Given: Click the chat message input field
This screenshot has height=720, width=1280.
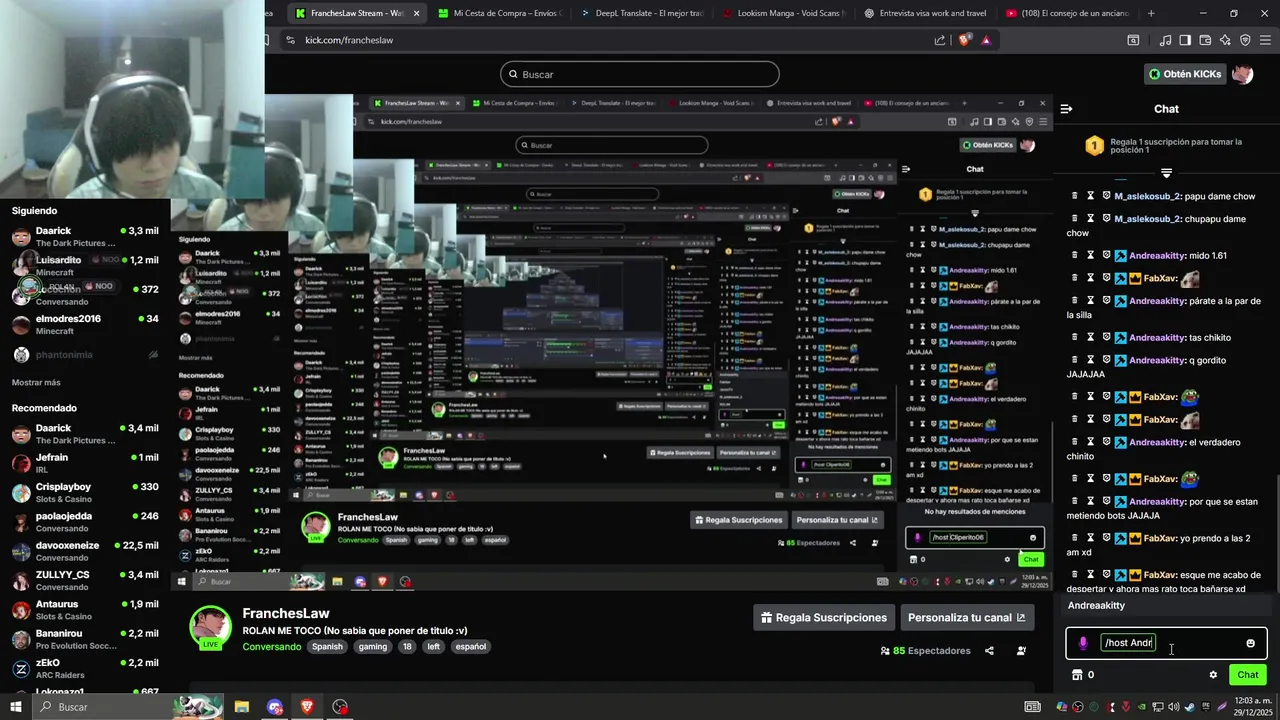Looking at the screenshot, I should point(1167,643).
